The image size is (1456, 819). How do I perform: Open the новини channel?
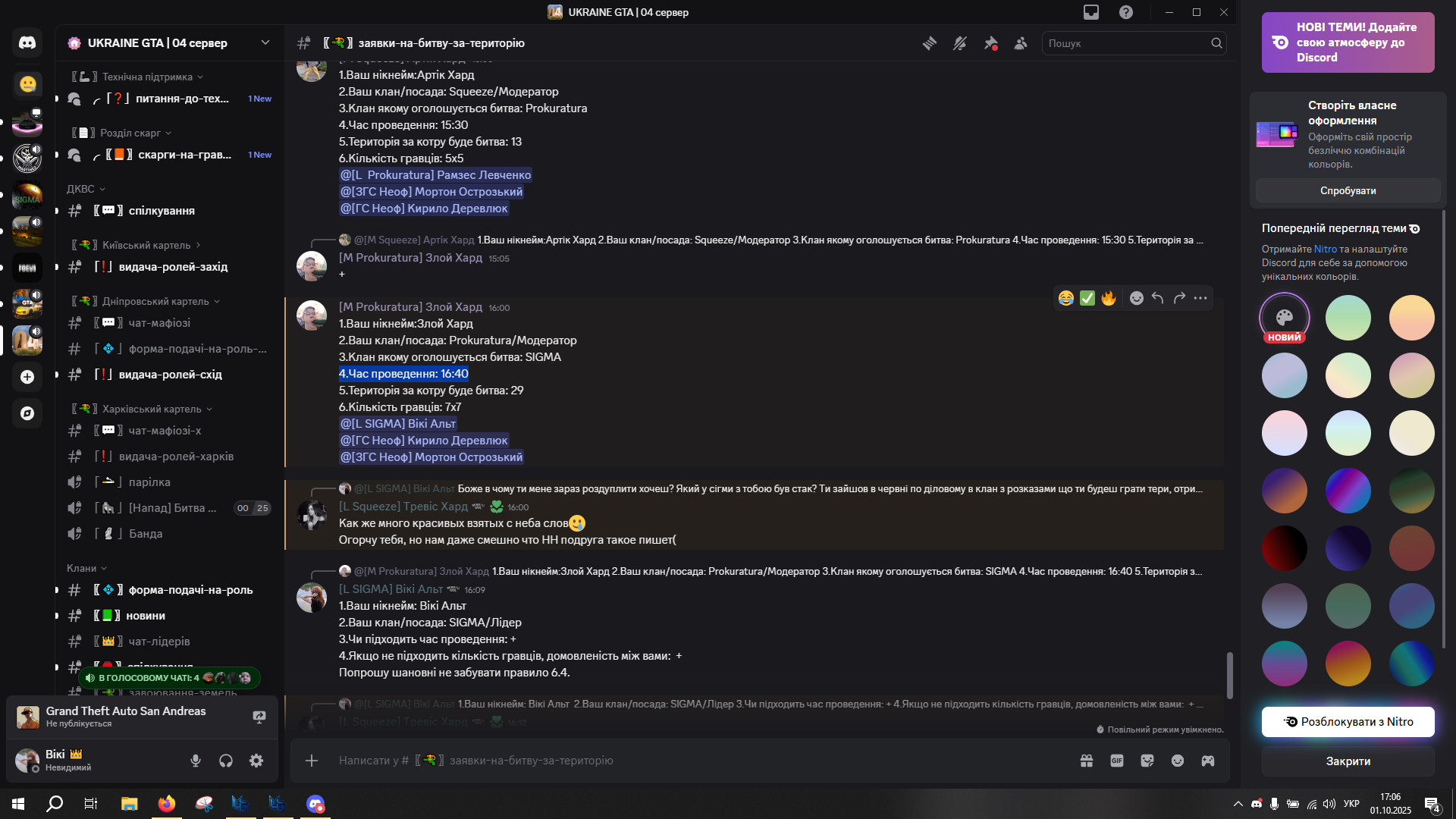(x=168, y=616)
